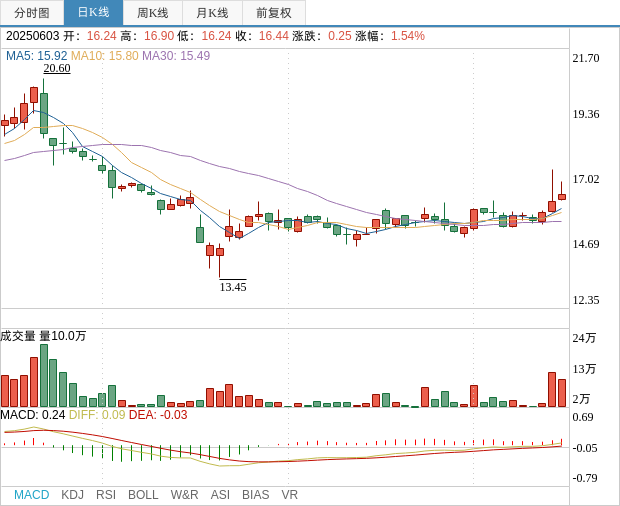Screen dimensions: 620x506
Task: Click the 0.69 MACD axis label
Action: 583,417
